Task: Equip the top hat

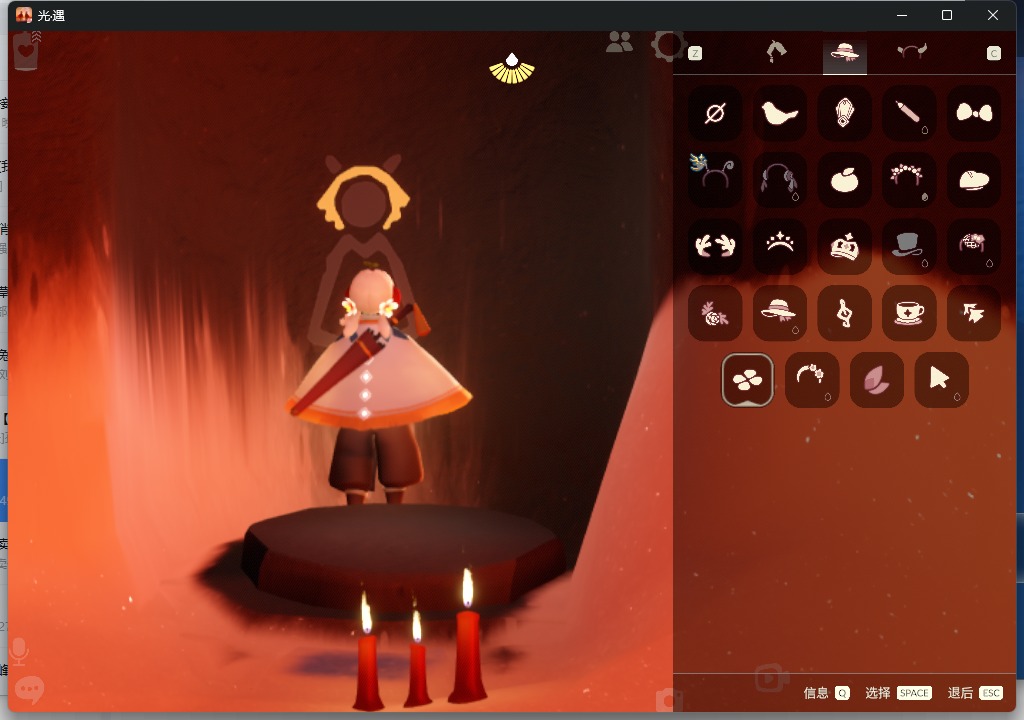Action: click(x=909, y=246)
